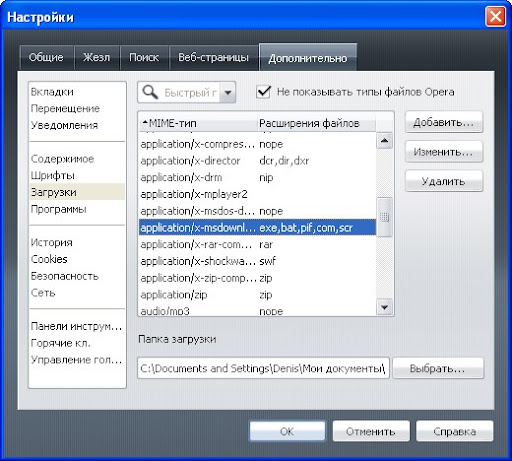
Task: Click the scroll up arrow of MIME list
Action: point(384,141)
